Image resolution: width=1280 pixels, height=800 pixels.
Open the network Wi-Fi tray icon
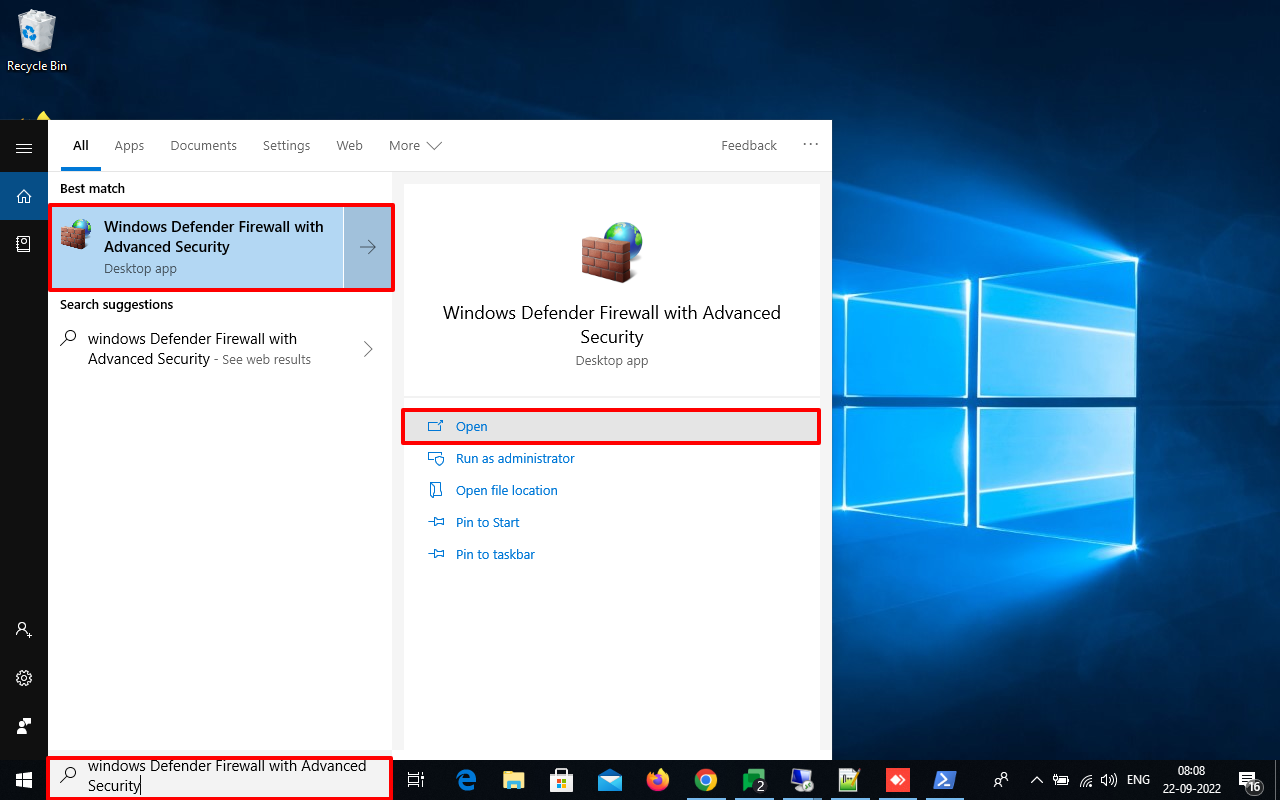[x=1085, y=780]
